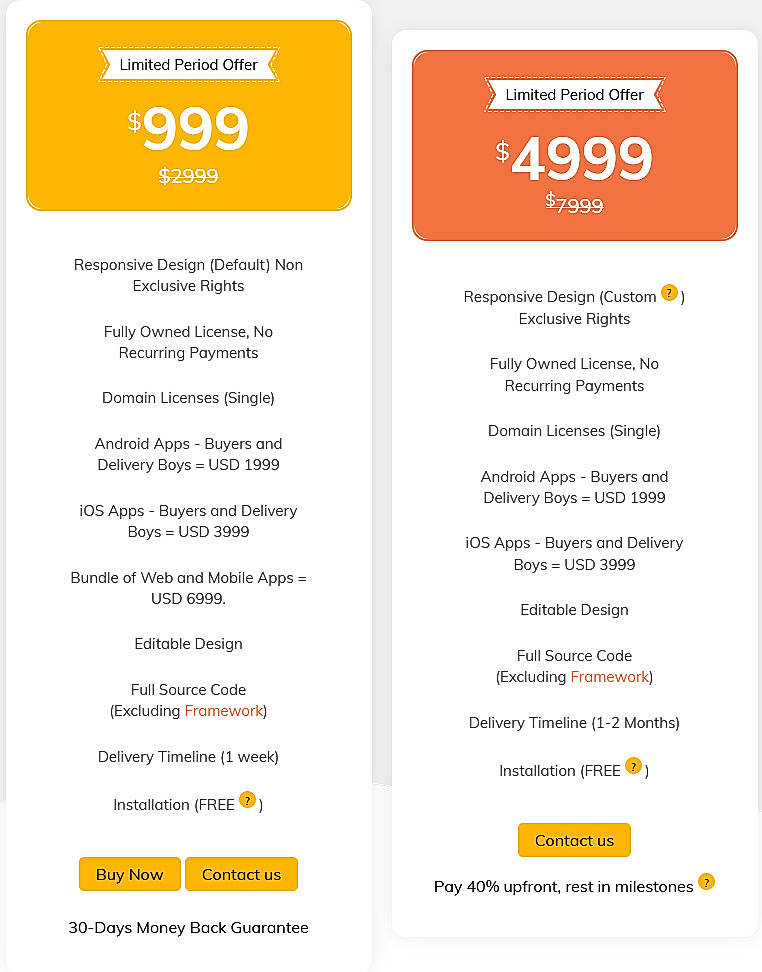Select the orange $4999 pricing card header

574,144
